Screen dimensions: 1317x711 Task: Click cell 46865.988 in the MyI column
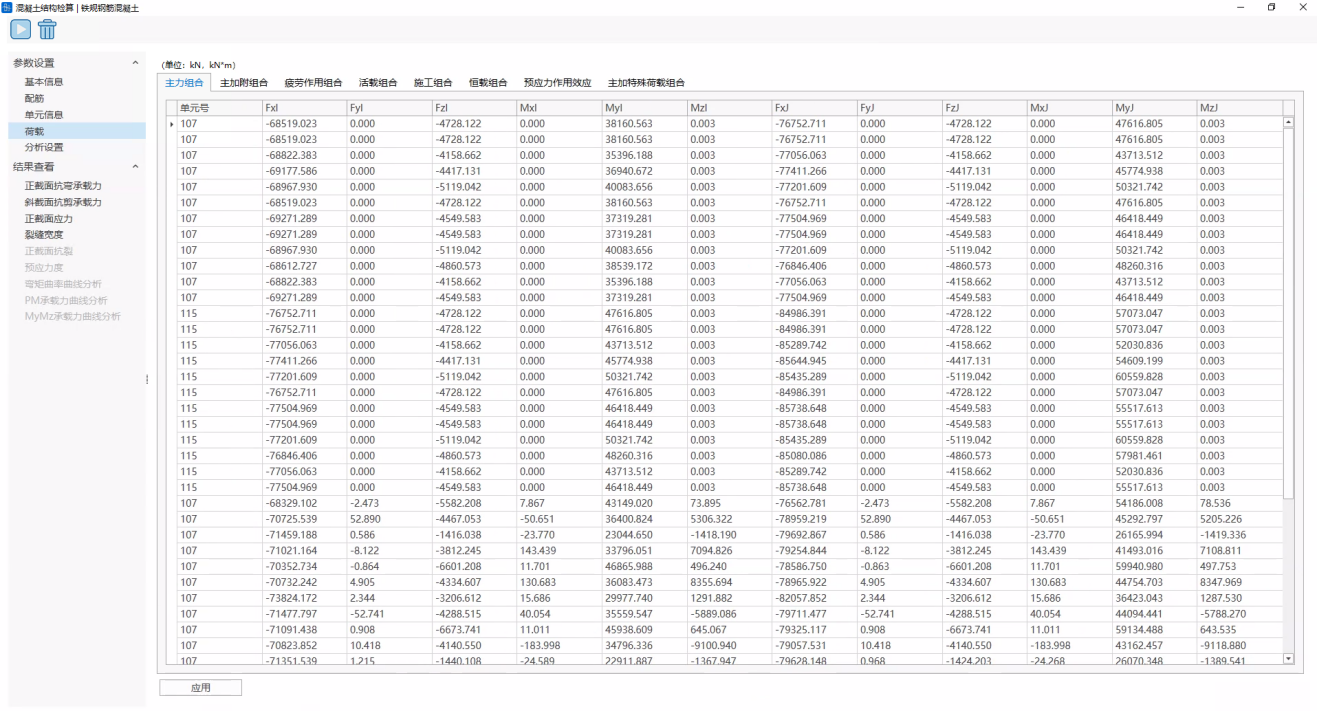click(644, 566)
